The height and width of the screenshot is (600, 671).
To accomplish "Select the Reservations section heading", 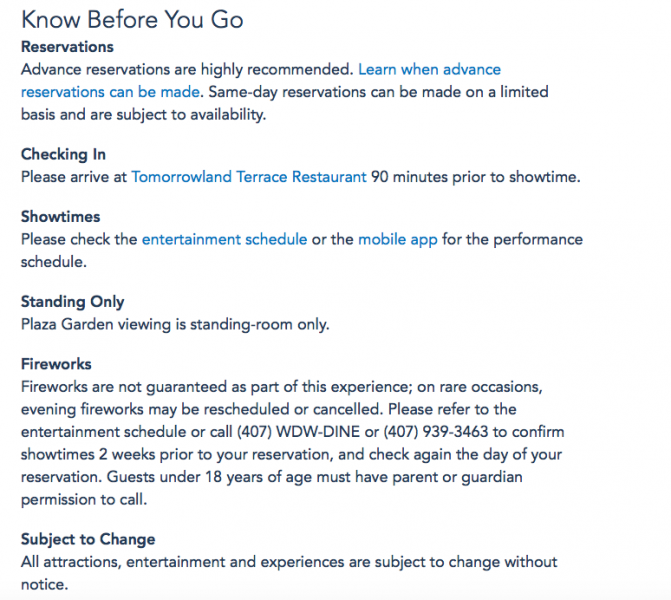I will [x=67, y=47].
